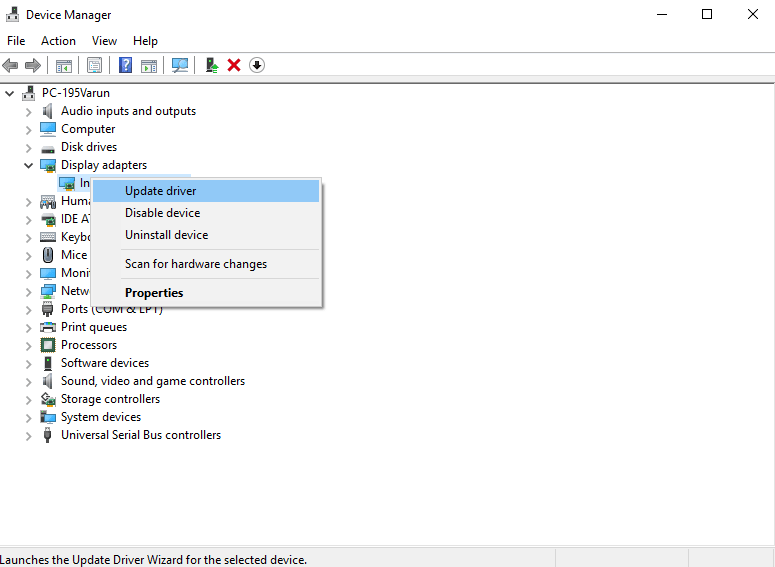Select the Storage controllers tree label
The height and width of the screenshot is (567, 775).
coord(110,399)
